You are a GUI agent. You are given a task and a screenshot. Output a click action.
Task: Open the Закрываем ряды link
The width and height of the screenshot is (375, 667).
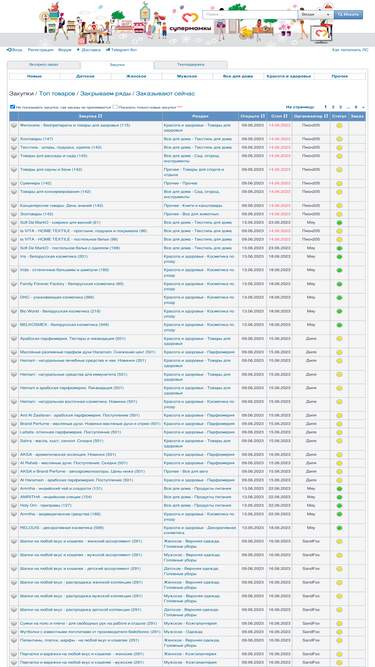pos(106,93)
